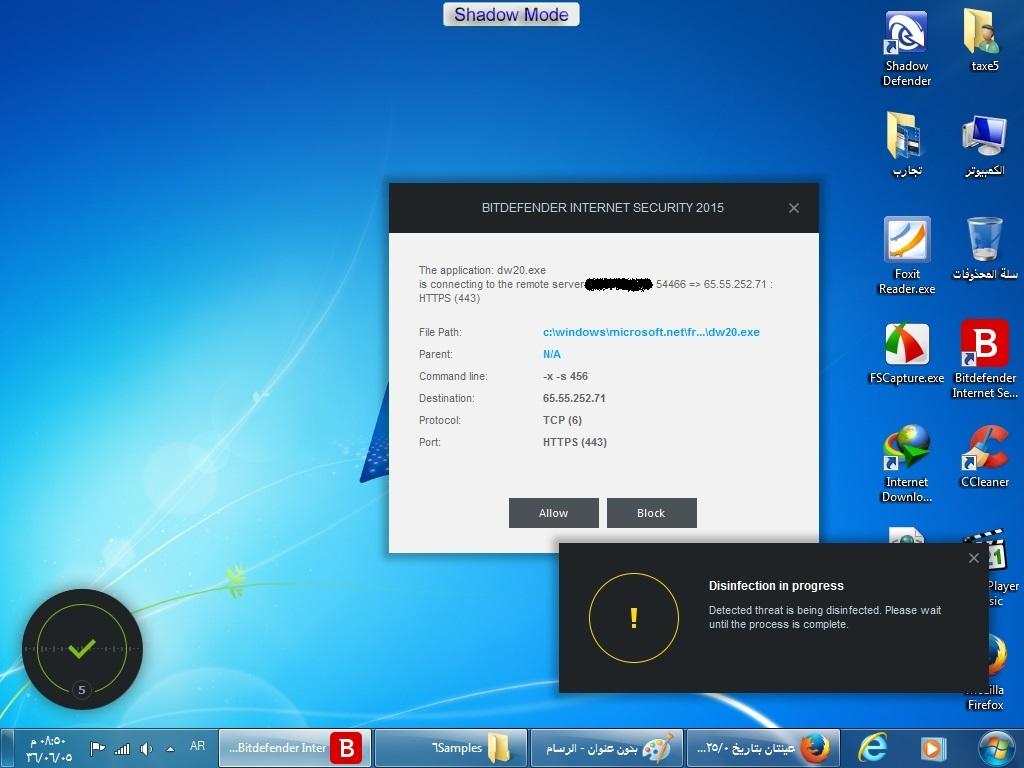
Task: Launch Internet Download Manager desktop shortcut
Action: [x=906, y=464]
